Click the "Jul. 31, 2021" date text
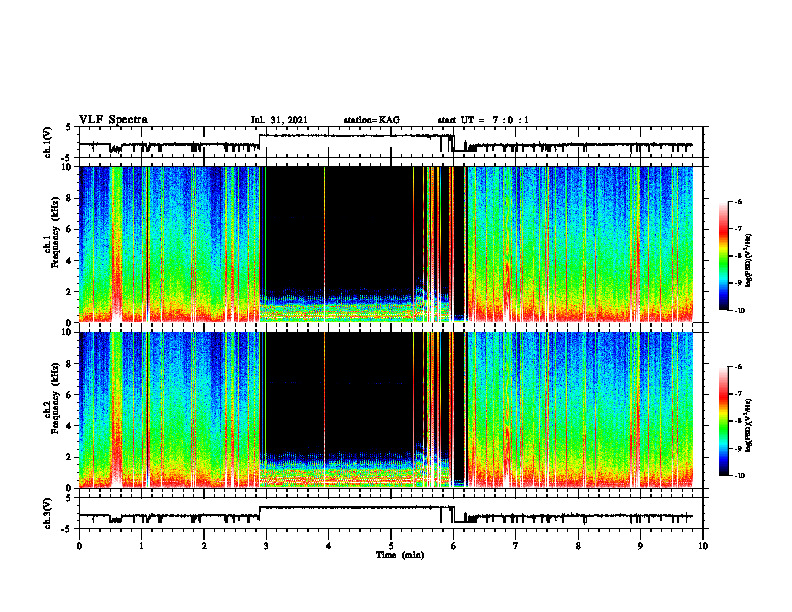The width and height of the screenshot is (792, 612). tap(279, 120)
